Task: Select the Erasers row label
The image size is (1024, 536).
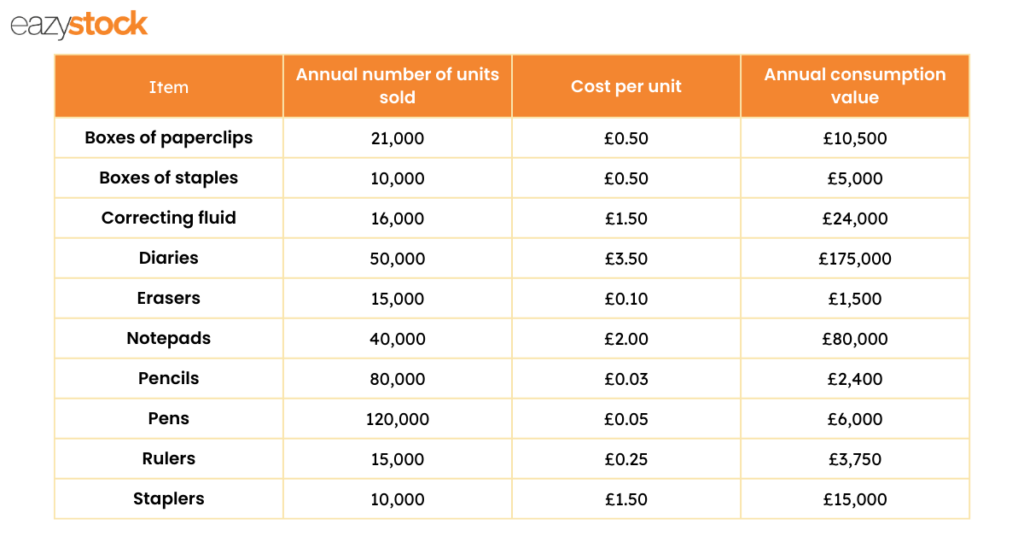Action: (x=168, y=298)
